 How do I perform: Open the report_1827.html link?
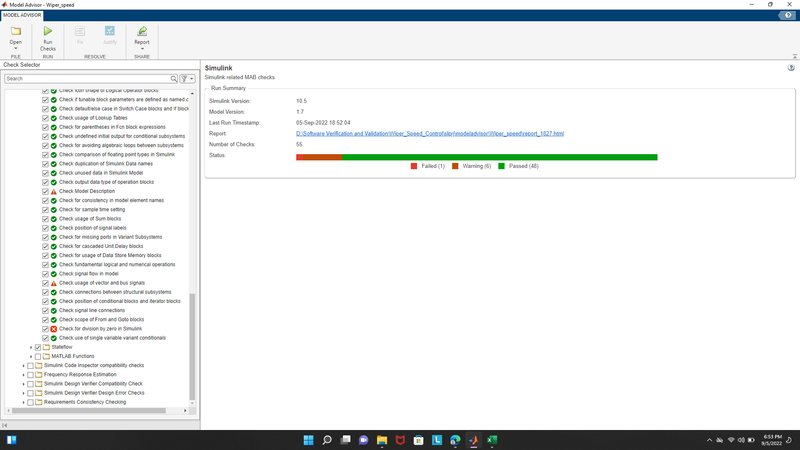tap(430, 134)
